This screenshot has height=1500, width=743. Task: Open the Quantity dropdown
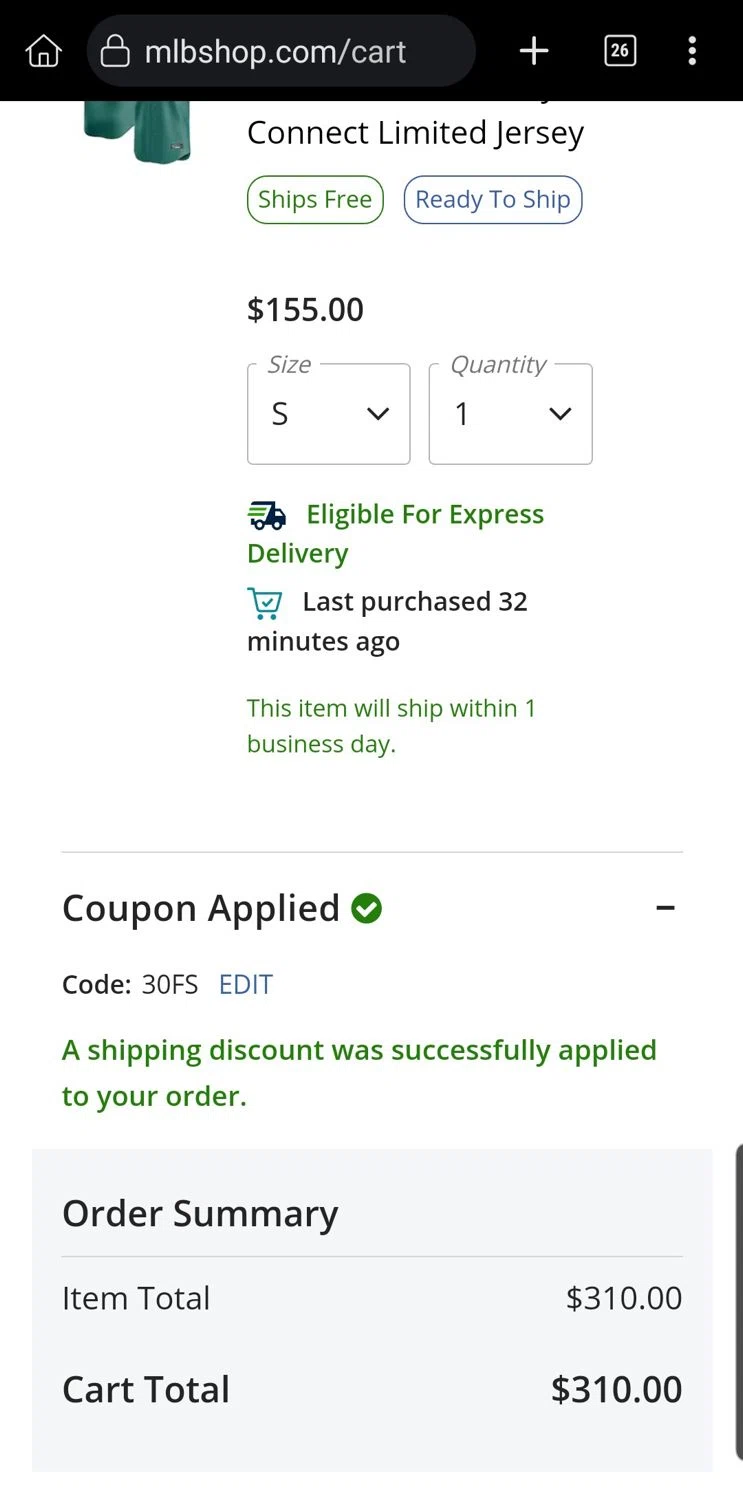pos(510,414)
